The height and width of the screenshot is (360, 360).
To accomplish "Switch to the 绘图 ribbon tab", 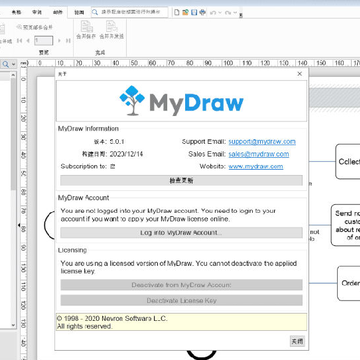I will (x=79, y=12).
